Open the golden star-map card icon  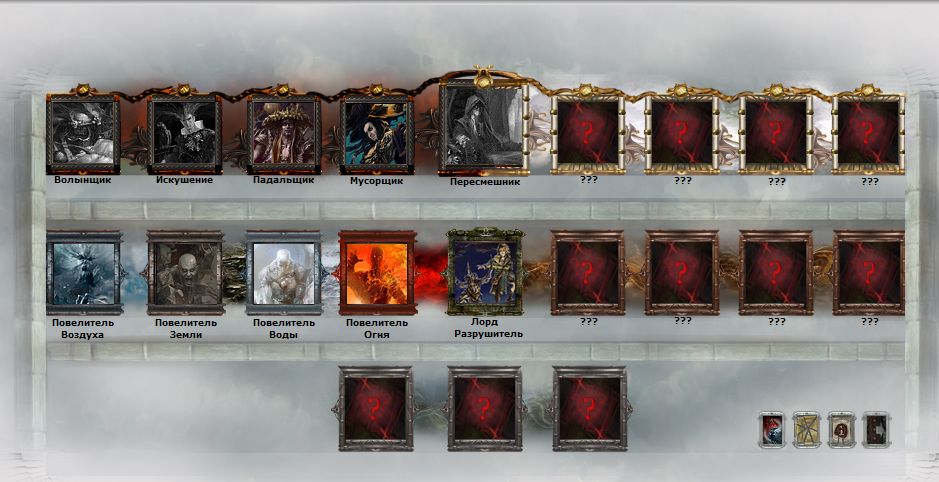coord(806,429)
